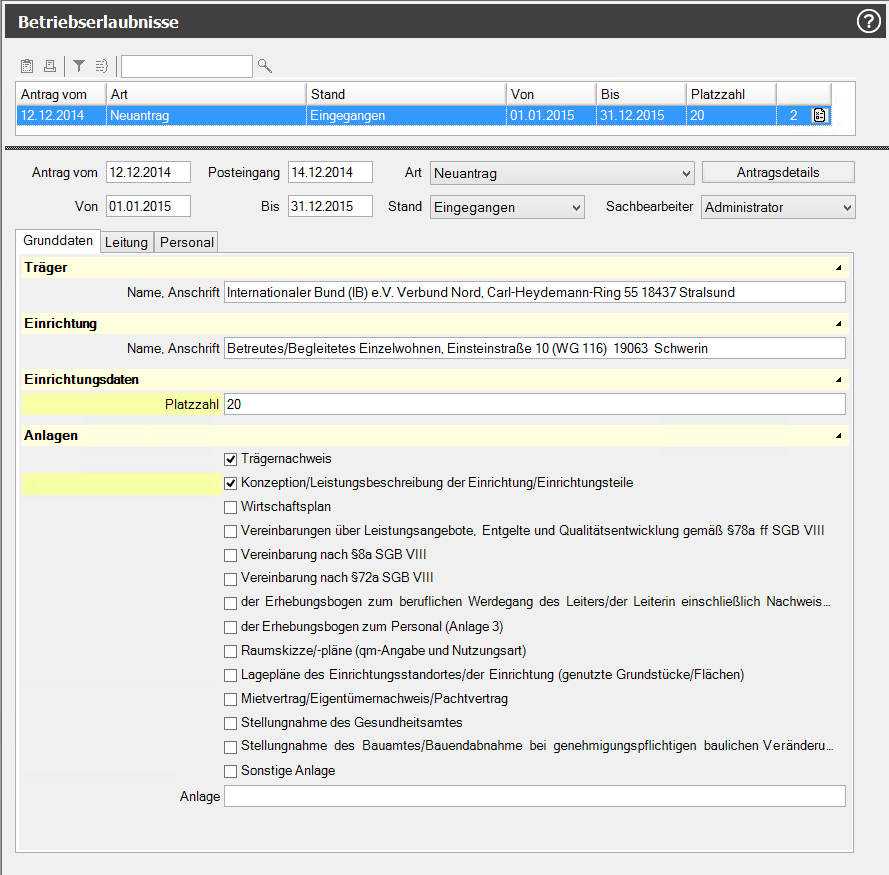
Task: Enable the Wirtschaftsplan checkbox
Action: pos(231,507)
